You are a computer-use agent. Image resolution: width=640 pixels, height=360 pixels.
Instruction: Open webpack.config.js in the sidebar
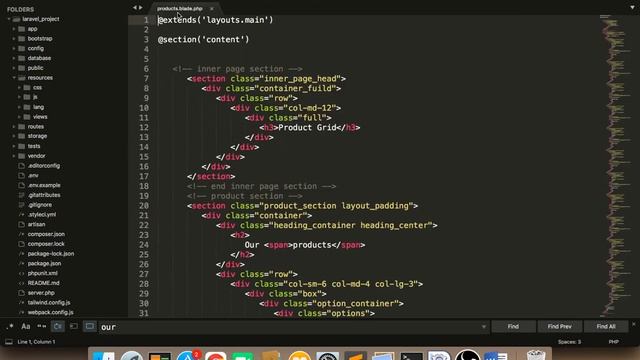50,312
